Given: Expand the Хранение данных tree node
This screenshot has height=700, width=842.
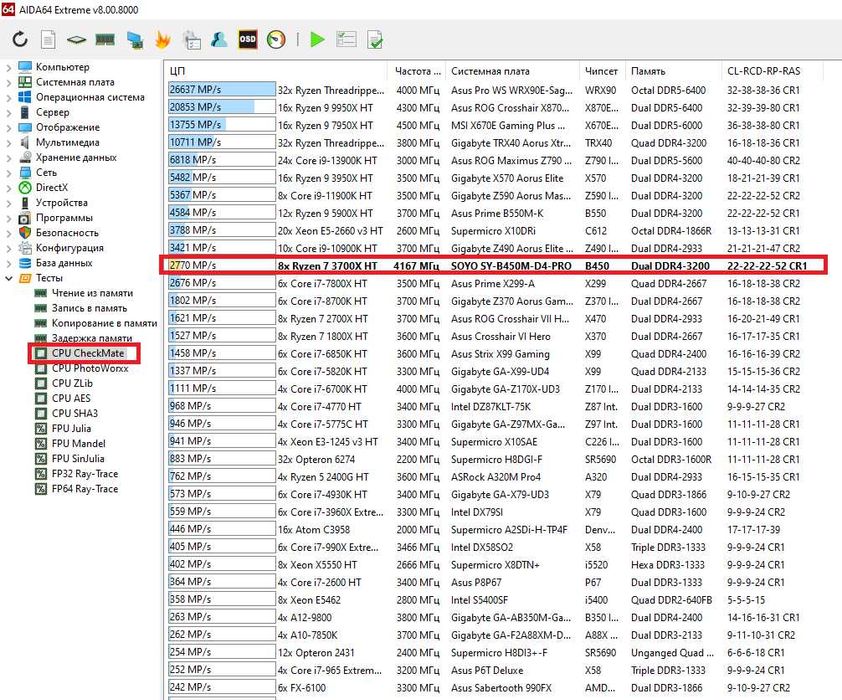Looking at the screenshot, I should tap(9, 158).
